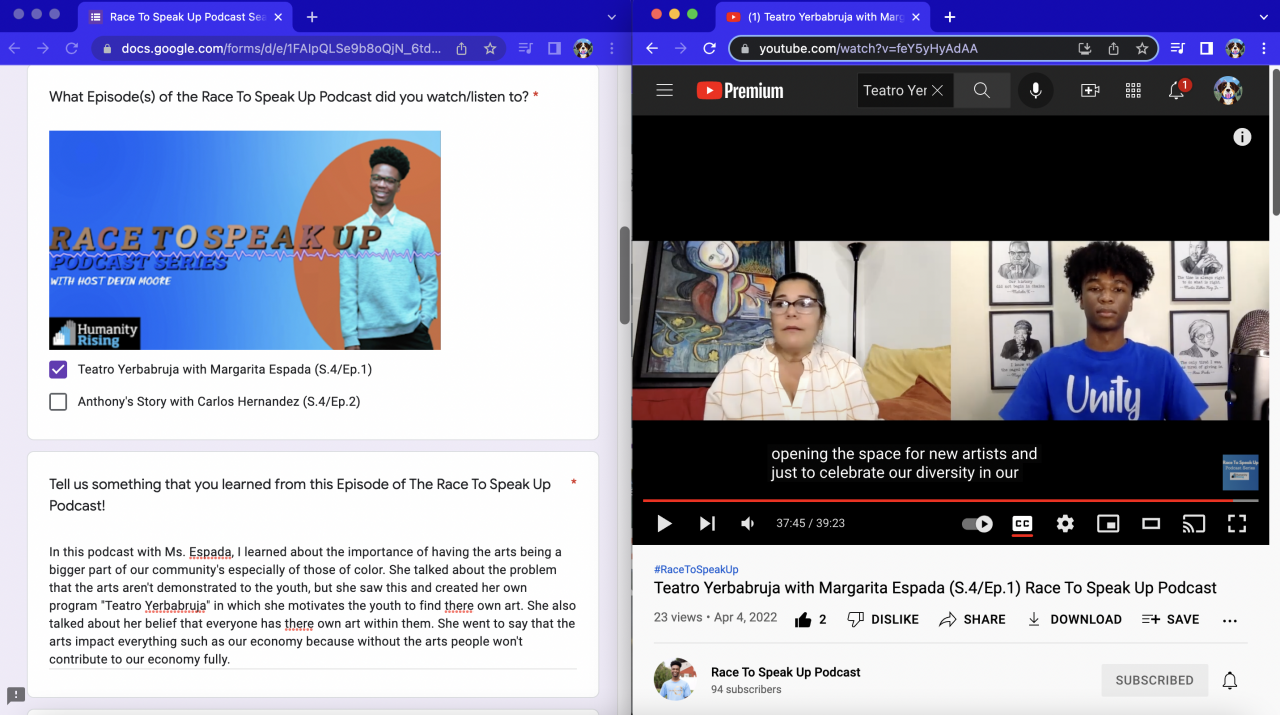Toggle the autoplay switch in player
The image size is (1280, 715).
point(977,524)
